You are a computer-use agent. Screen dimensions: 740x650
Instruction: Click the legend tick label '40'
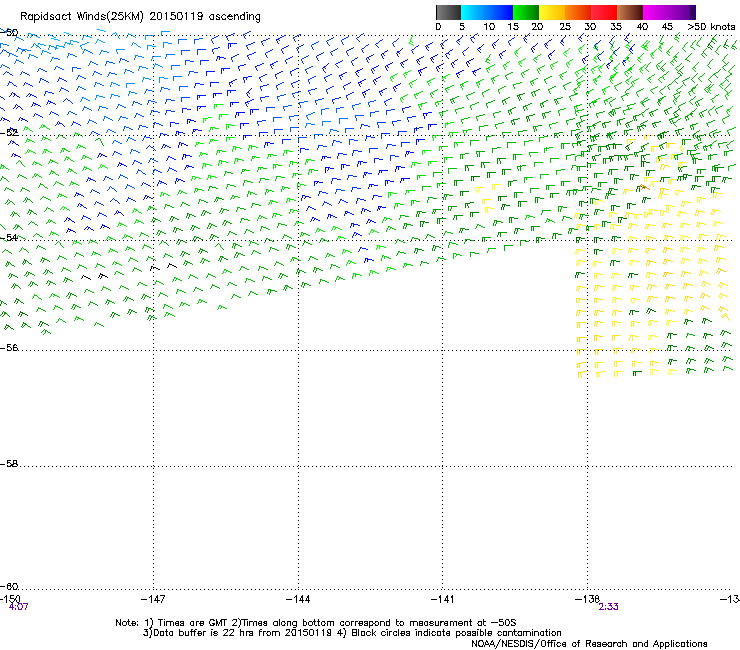click(x=642, y=27)
